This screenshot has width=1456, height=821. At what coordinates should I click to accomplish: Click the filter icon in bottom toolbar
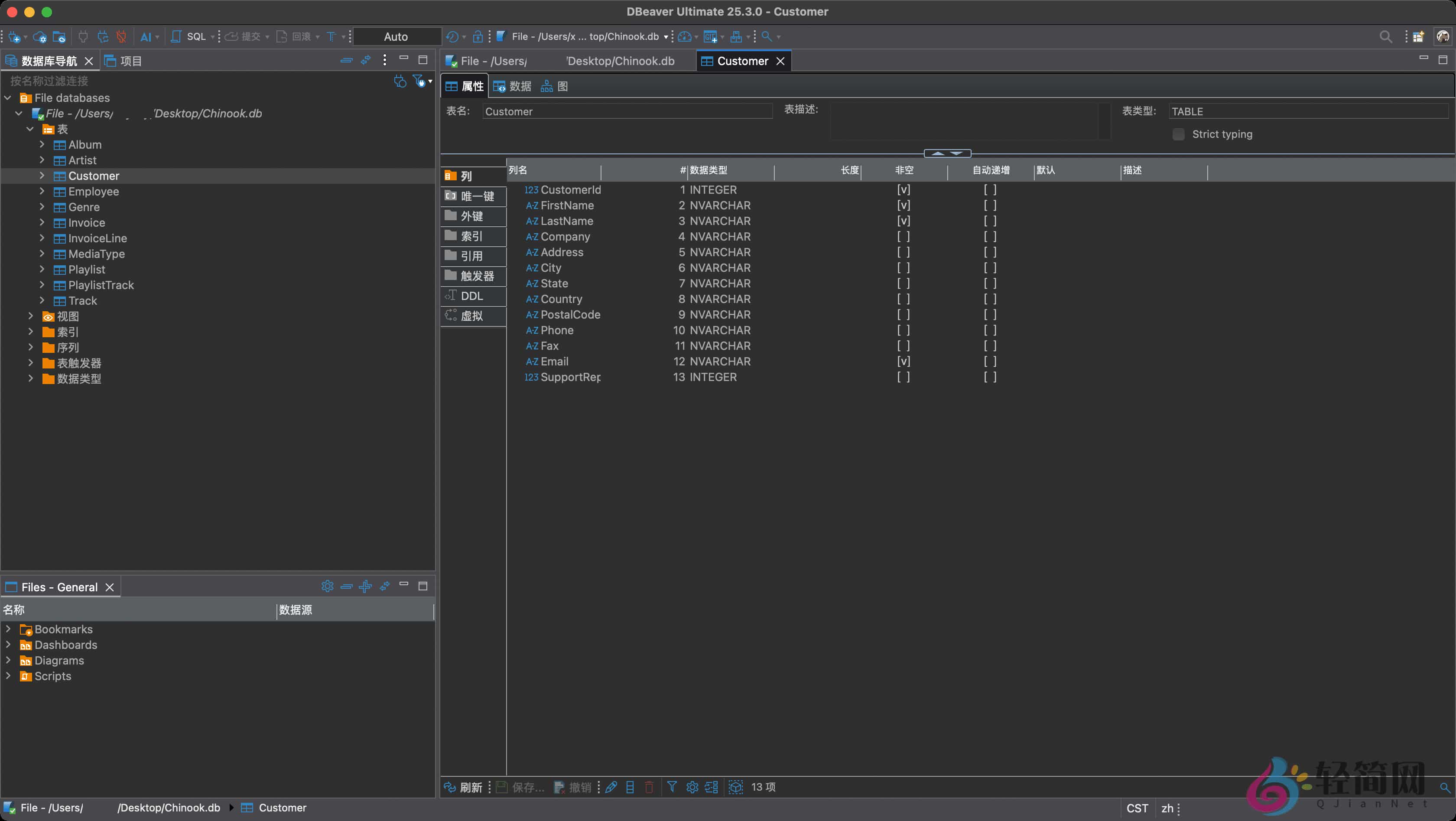click(x=672, y=786)
